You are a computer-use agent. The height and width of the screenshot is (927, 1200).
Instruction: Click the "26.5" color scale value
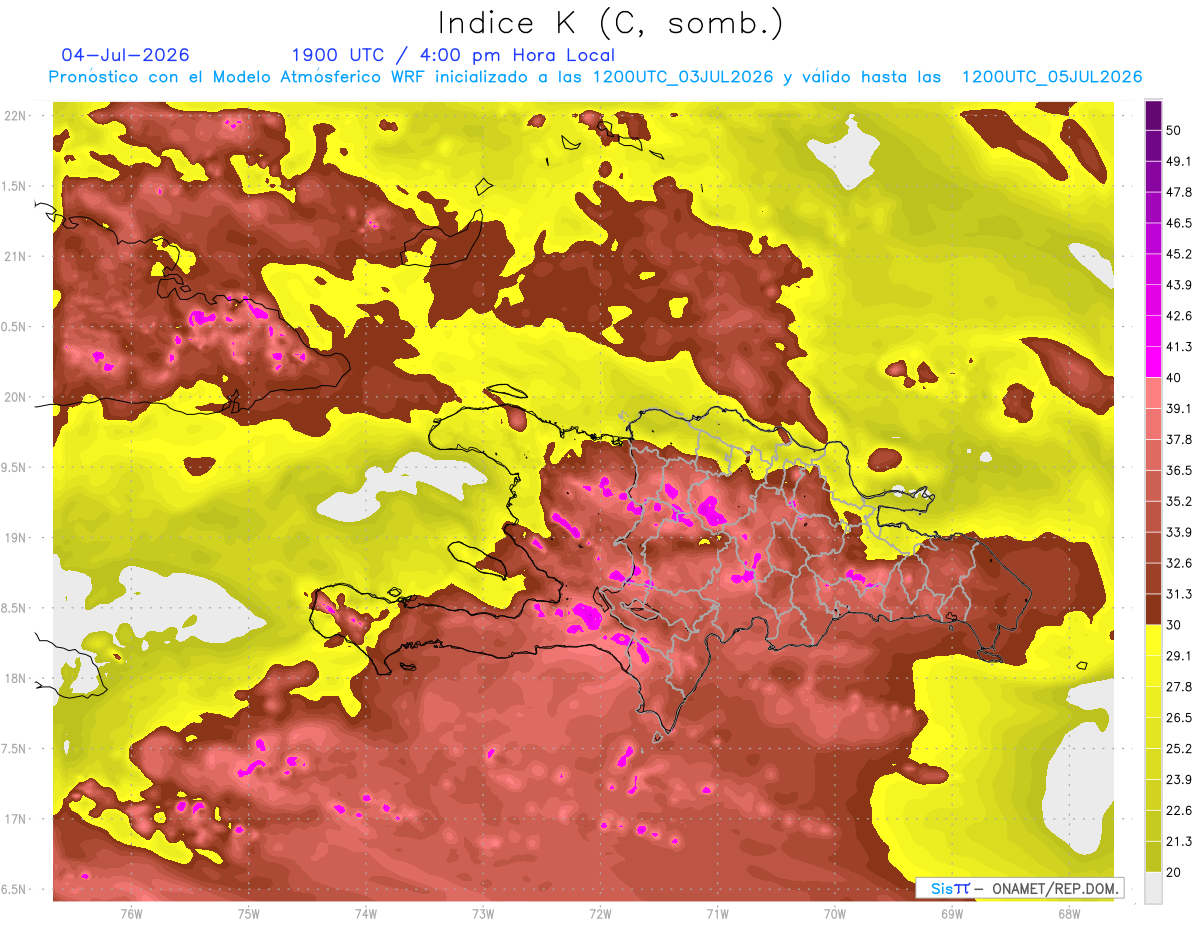1178,718
